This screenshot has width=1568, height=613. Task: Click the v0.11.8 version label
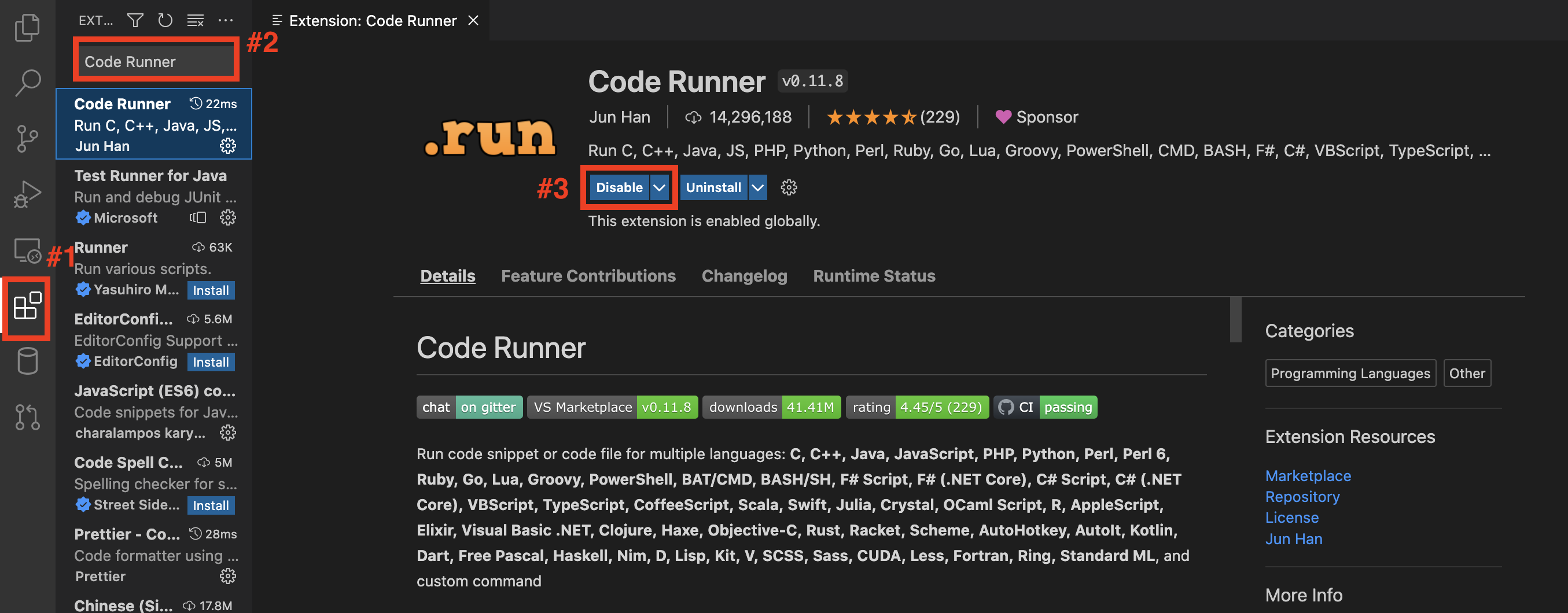point(812,81)
